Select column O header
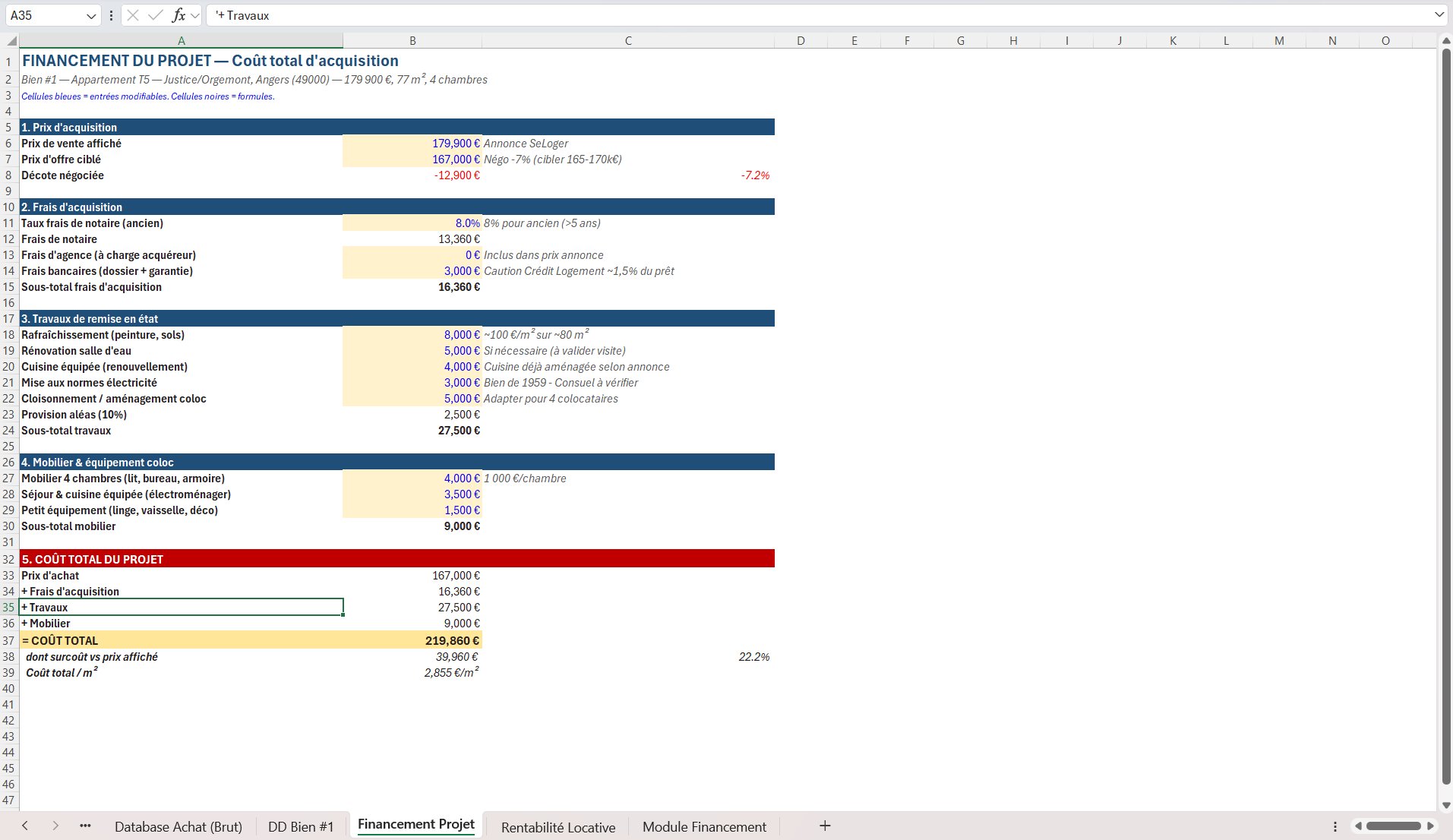The height and width of the screenshot is (840, 1453). pos(1385,41)
